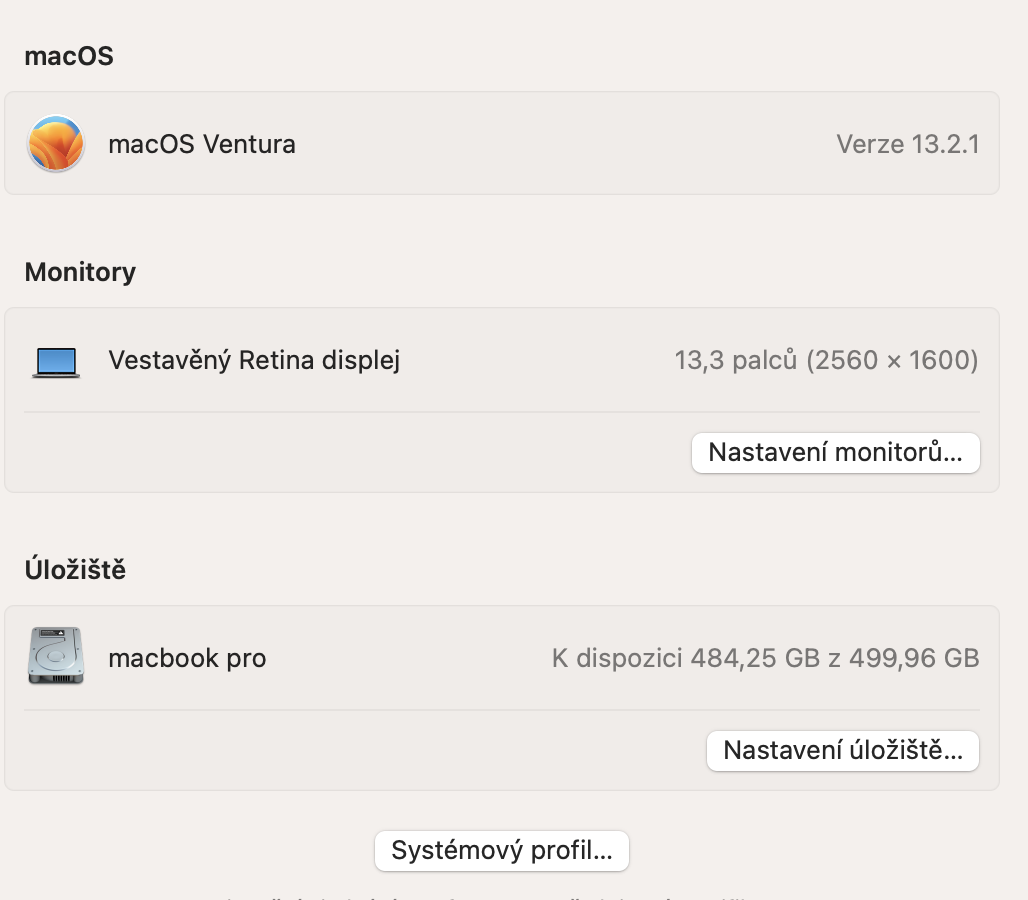Click the Úložiště section heading
The image size is (1028, 900).
coord(76,570)
